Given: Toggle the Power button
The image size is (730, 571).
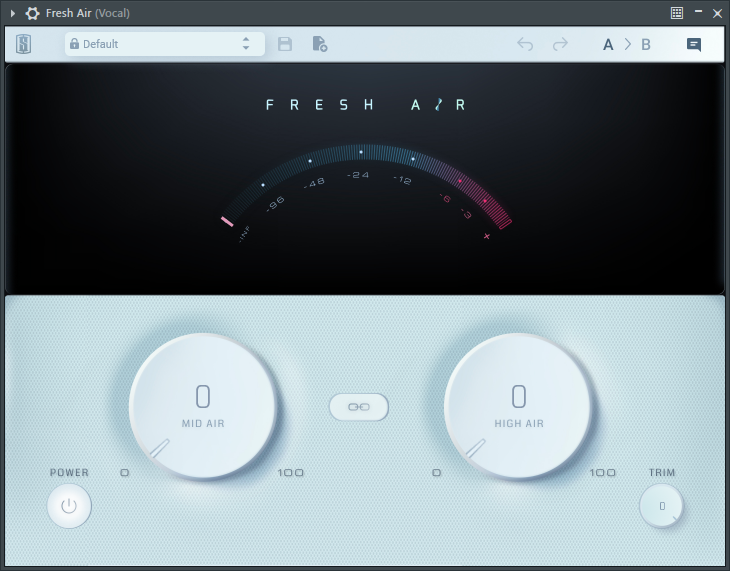Looking at the screenshot, I should click(x=69, y=506).
